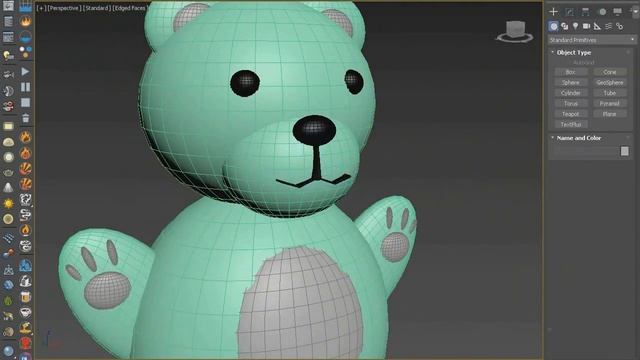Select the yellow rectangle plane light icon
640x360 pixels.
[8, 126]
